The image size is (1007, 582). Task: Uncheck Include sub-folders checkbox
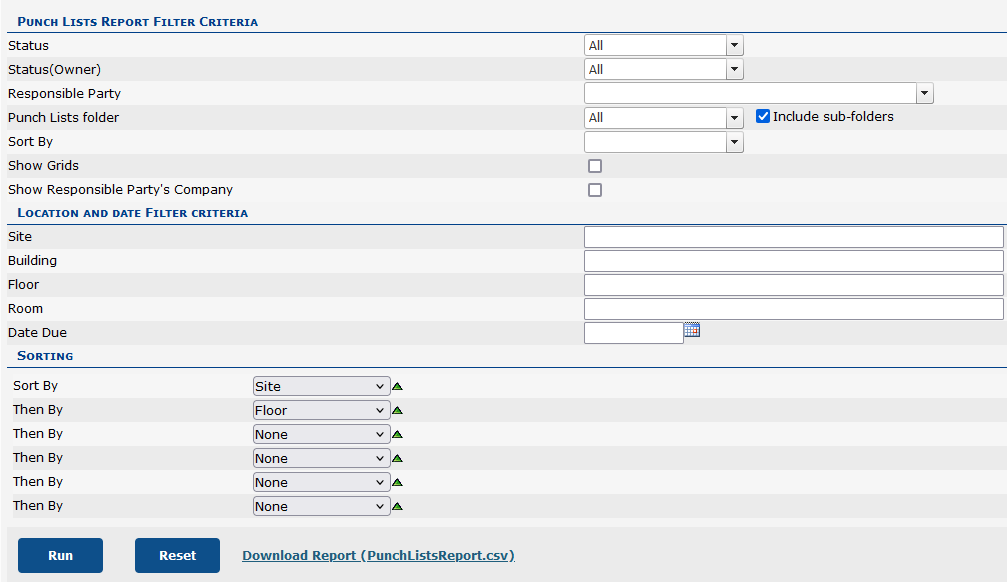pyautogui.click(x=763, y=116)
